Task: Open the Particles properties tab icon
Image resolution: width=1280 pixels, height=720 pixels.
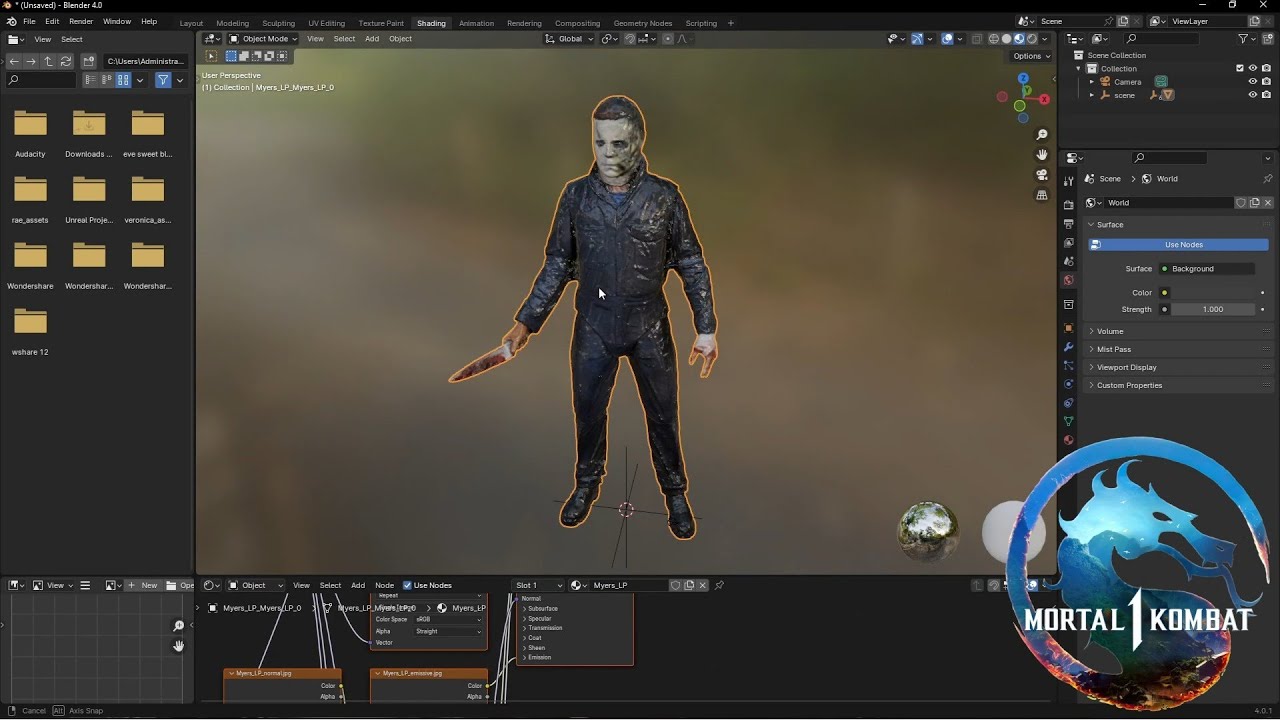Action: 1069,366
